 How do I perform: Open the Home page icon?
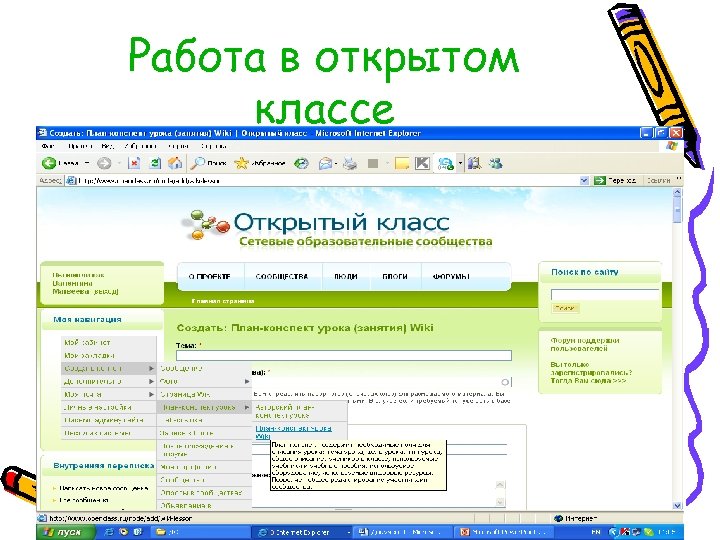[175, 163]
